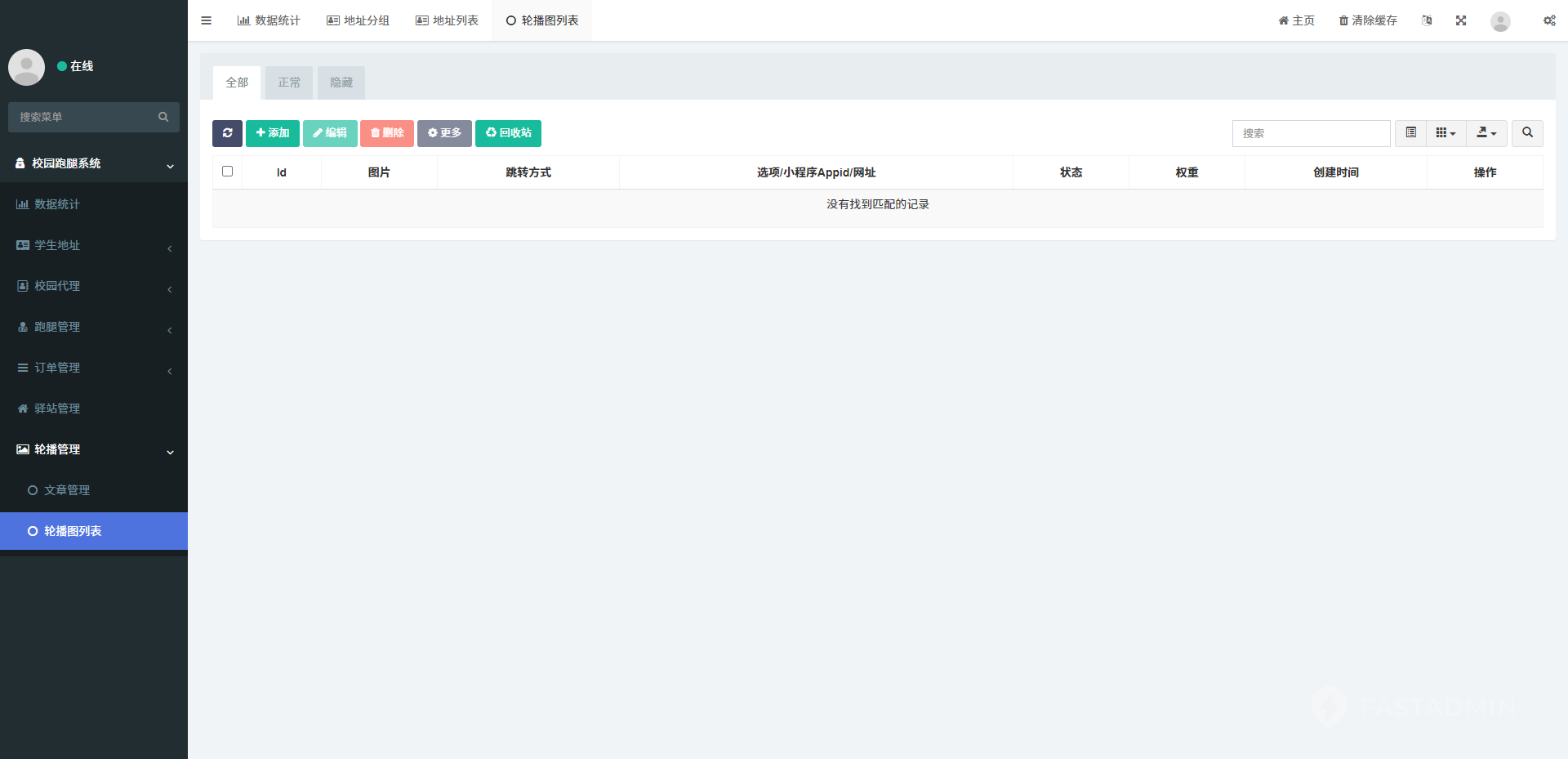Open 数据统计 in the sidebar
The image size is (1568, 759).
pyautogui.click(x=94, y=204)
